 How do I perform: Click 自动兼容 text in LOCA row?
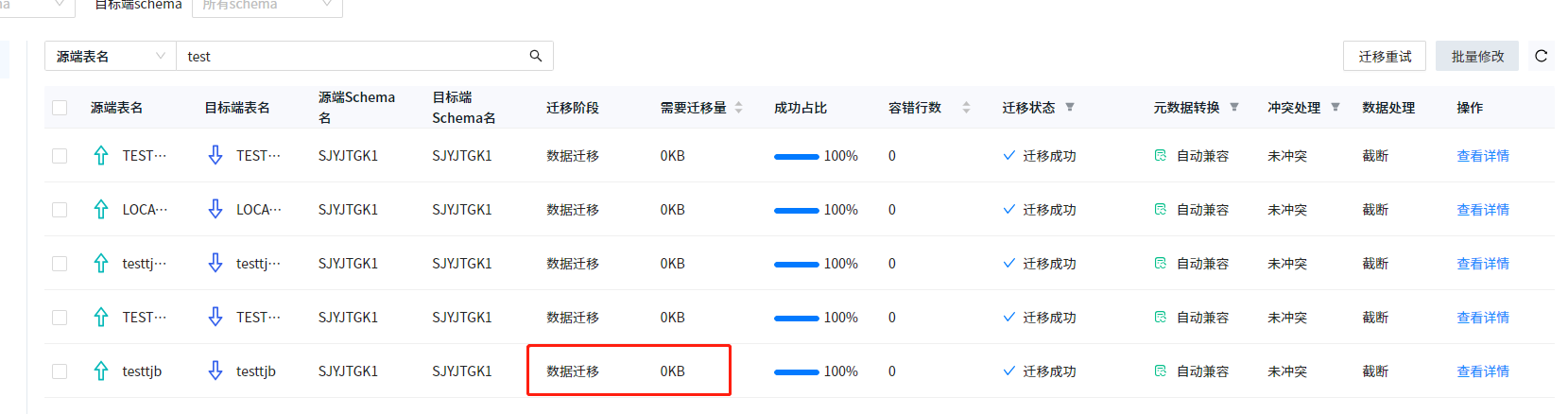[x=1202, y=210]
